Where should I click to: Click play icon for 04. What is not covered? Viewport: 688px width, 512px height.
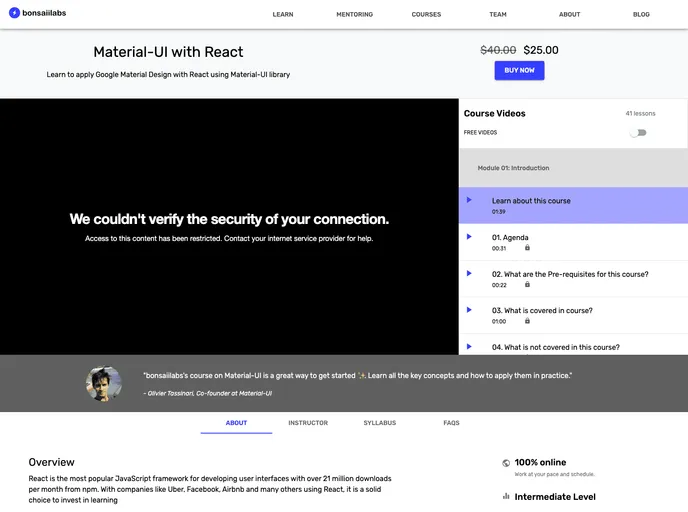point(469,347)
